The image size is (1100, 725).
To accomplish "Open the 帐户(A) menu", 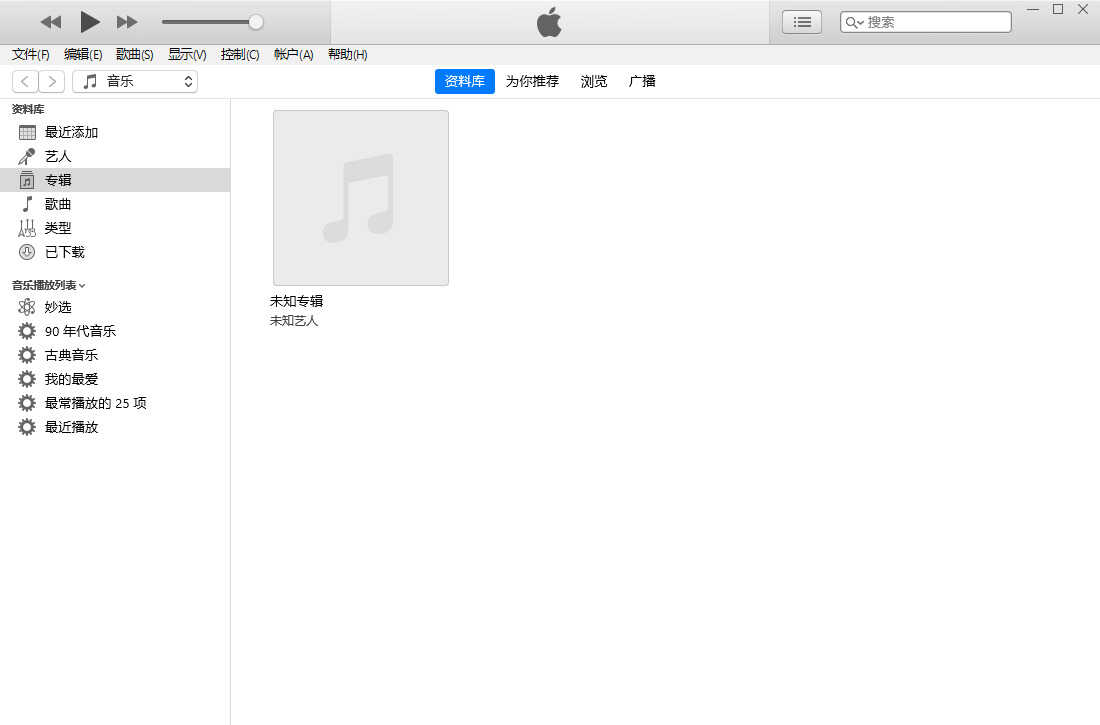I will (293, 55).
